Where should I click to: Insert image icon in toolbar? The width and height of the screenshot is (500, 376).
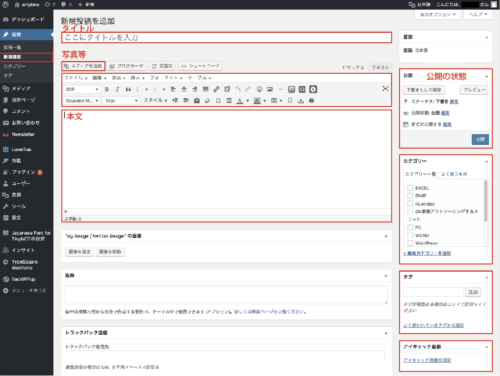(270, 89)
